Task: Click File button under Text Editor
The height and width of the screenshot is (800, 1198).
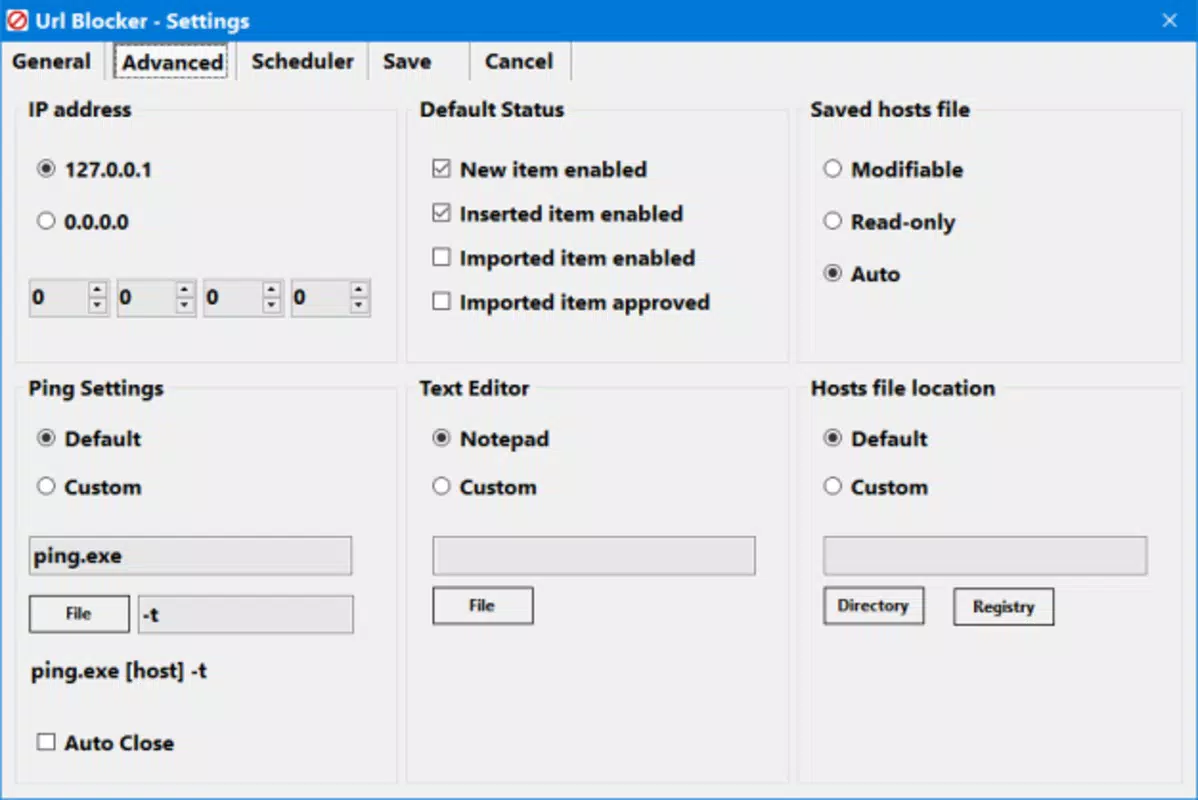Action: [x=482, y=605]
